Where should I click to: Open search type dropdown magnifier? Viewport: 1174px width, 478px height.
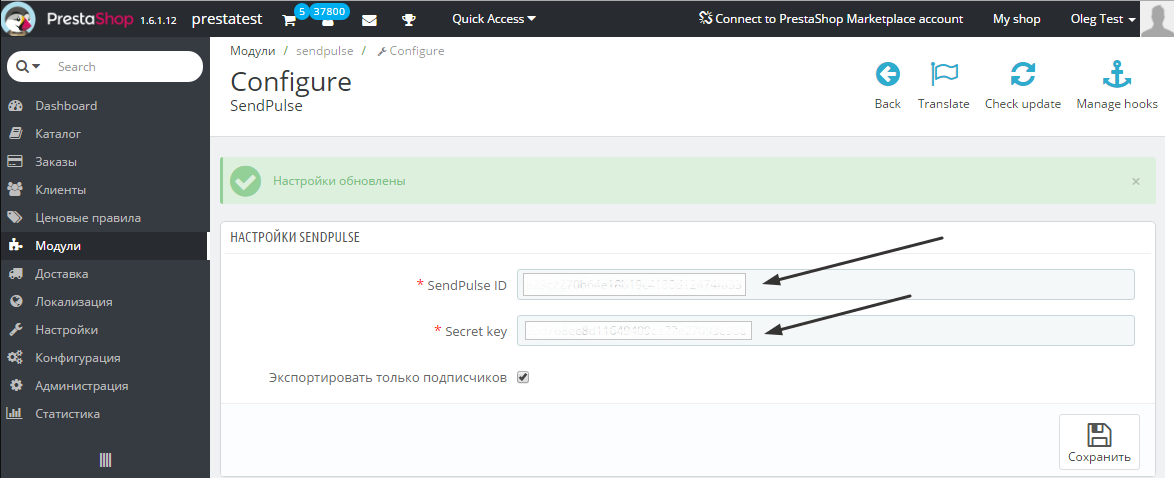point(28,67)
